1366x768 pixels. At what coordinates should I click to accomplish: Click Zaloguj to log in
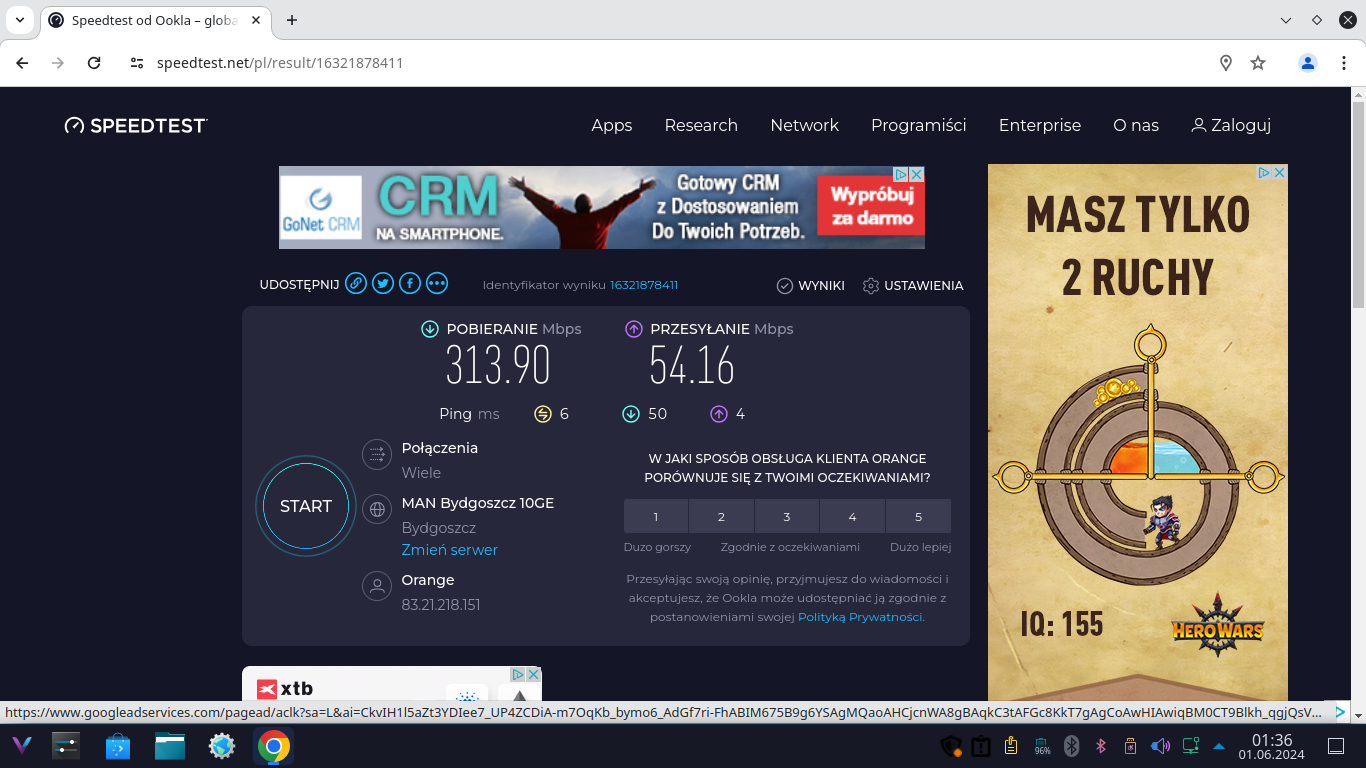(1231, 125)
